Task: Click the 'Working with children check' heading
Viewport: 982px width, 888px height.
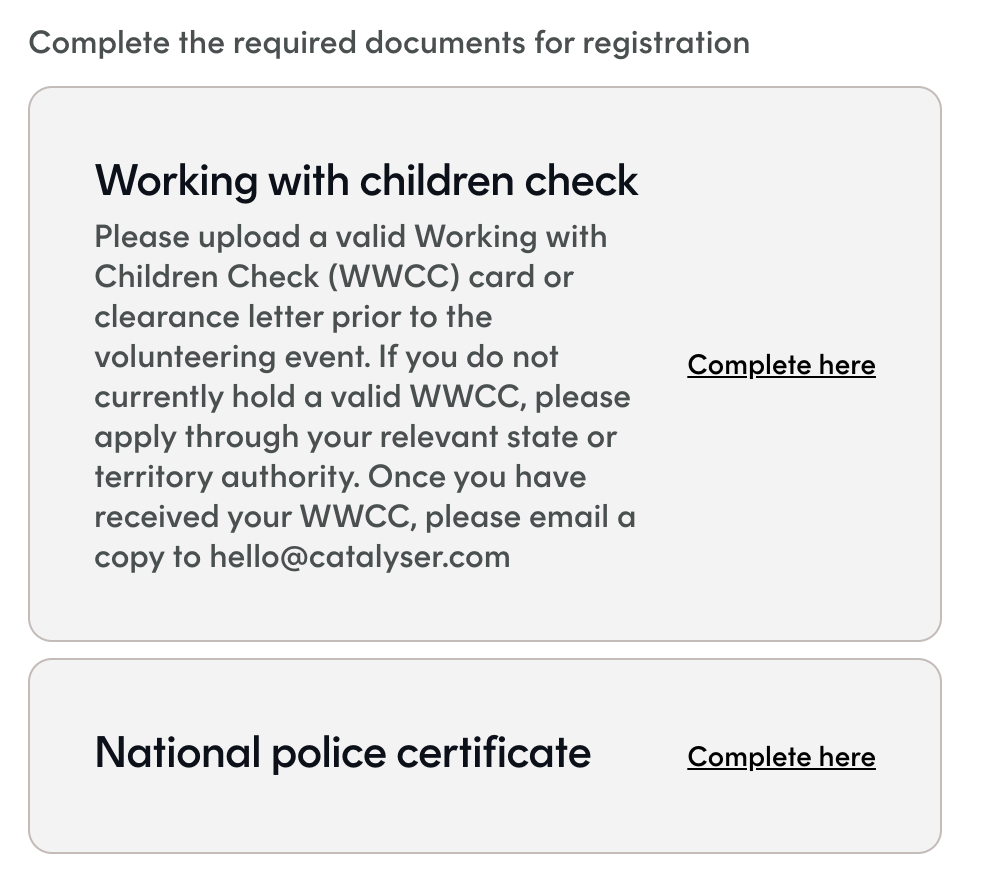Action: [x=366, y=181]
